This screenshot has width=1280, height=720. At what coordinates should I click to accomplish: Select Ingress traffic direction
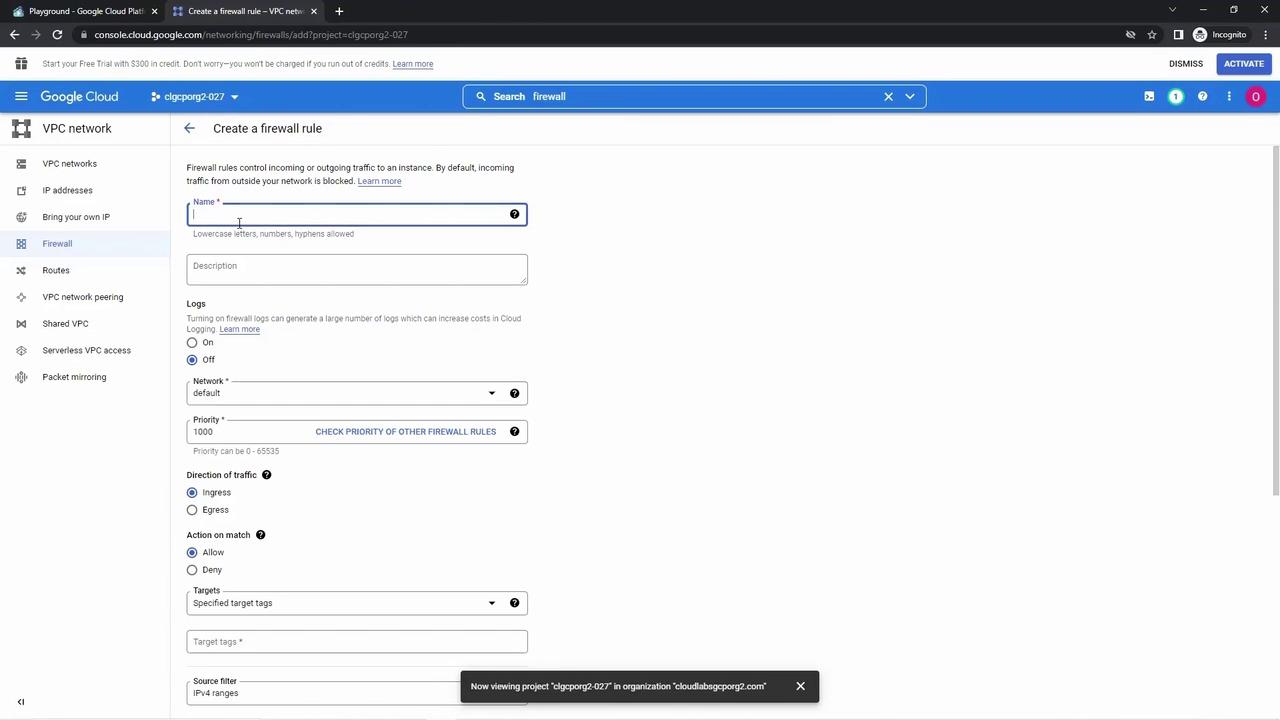pos(192,493)
